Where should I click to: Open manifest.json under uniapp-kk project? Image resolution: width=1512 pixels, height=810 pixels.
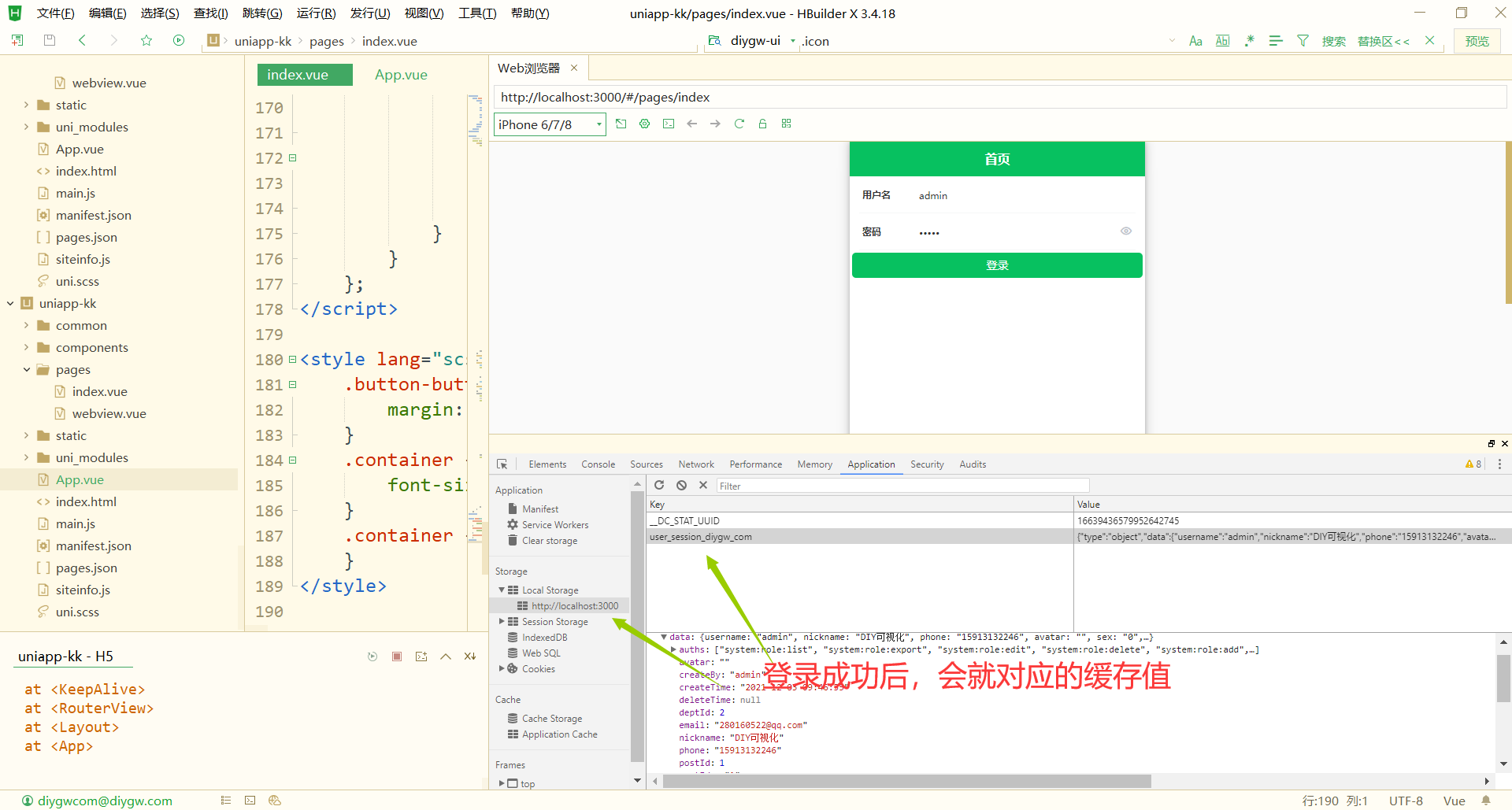pos(93,546)
